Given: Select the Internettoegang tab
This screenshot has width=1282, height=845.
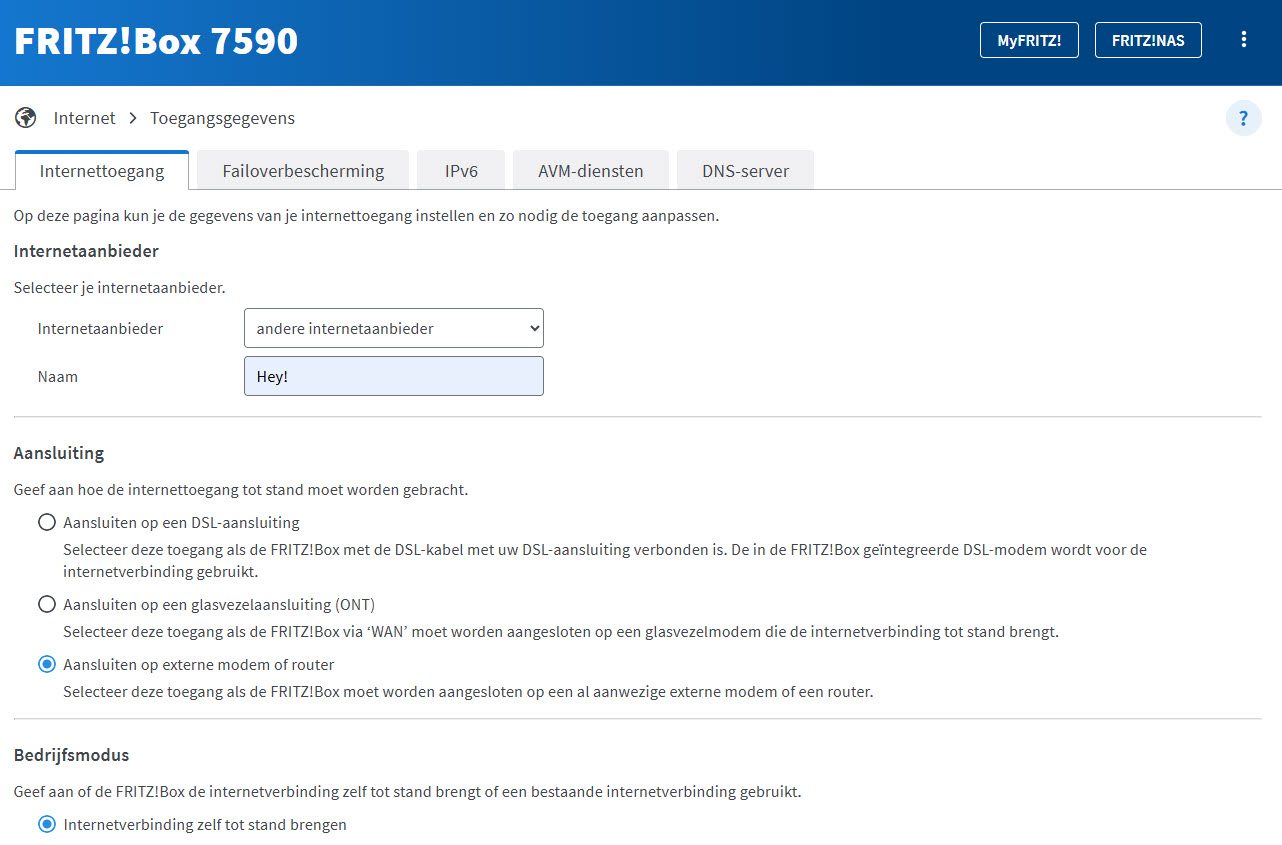Looking at the screenshot, I should click(102, 171).
